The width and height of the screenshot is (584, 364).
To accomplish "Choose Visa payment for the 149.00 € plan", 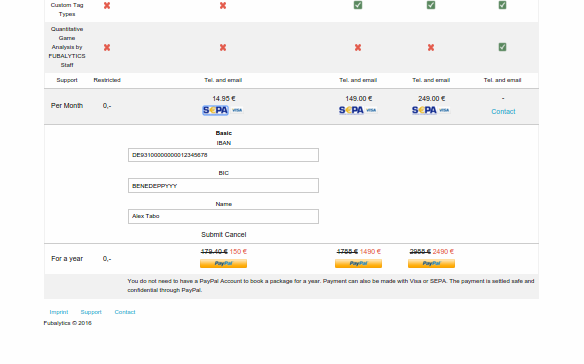I will click(371, 110).
